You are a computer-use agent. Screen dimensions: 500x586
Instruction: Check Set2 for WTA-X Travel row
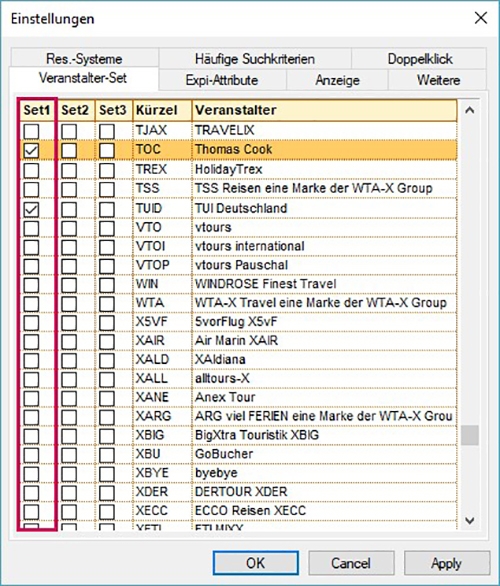[69, 303]
